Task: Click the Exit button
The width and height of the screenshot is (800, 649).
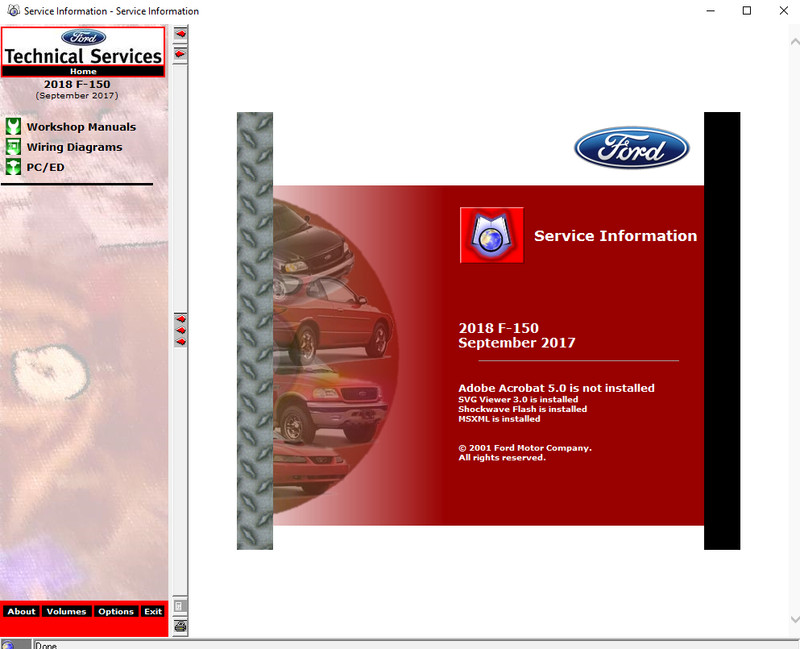Action: coord(153,611)
